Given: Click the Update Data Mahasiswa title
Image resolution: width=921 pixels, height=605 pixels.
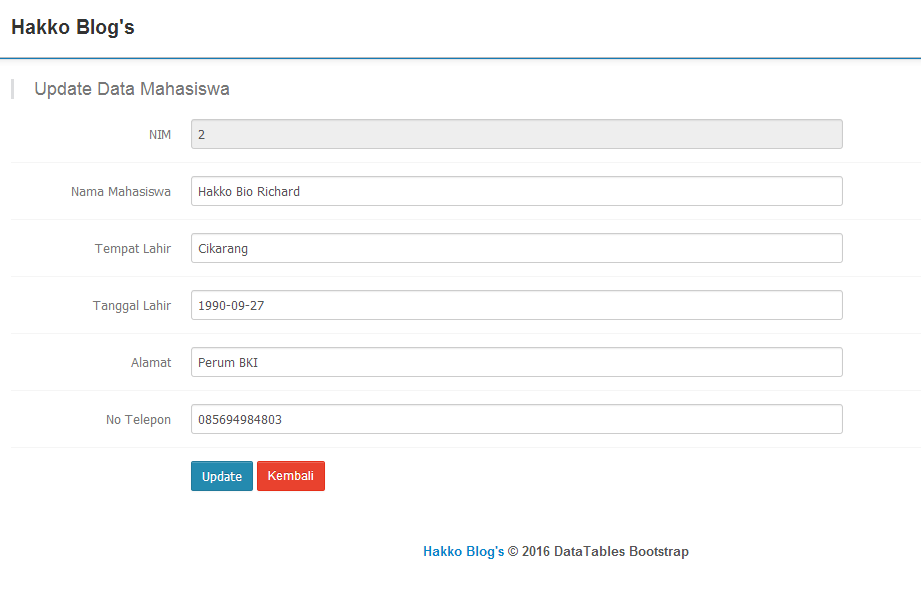Looking at the screenshot, I should click(131, 89).
